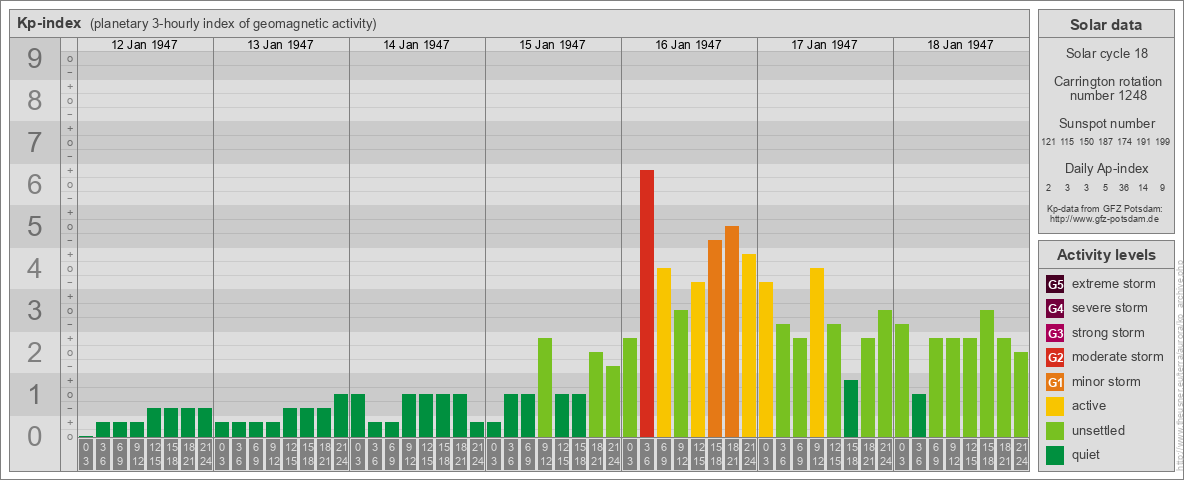Open the gfz-potsdam.de link
The height and width of the screenshot is (480, 1184).
(1104, 219)
